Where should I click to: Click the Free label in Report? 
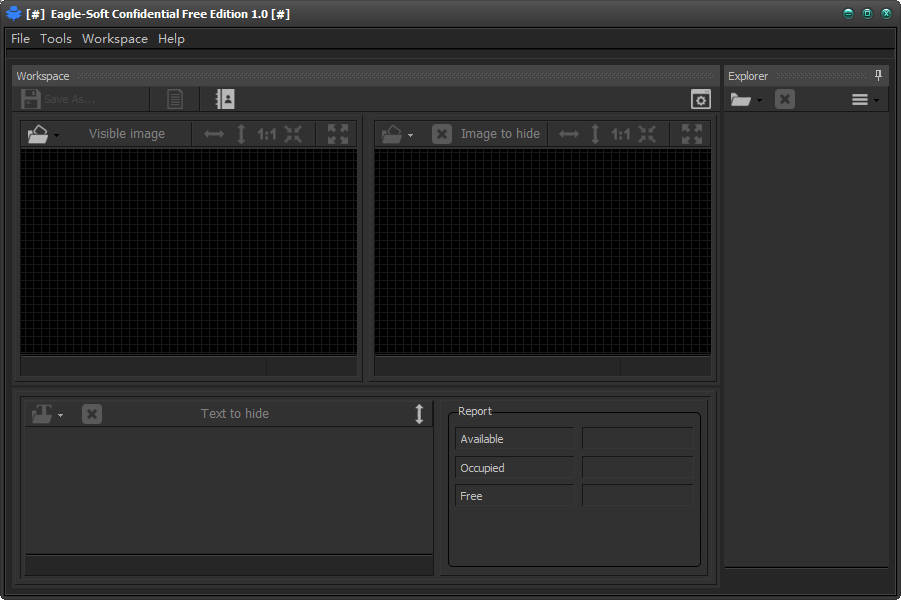[x=471, y=496]
